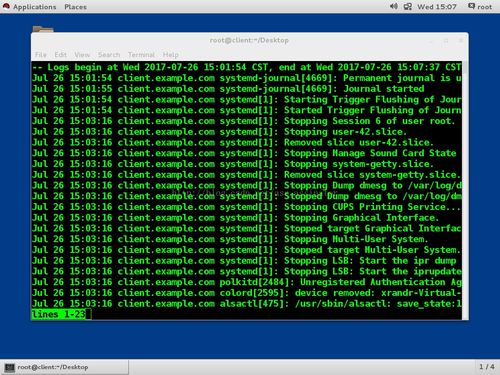500x375 pixels.
Task: Click the Red Hat logo icon
Action: pyautogui.click(x=6, y=6)
